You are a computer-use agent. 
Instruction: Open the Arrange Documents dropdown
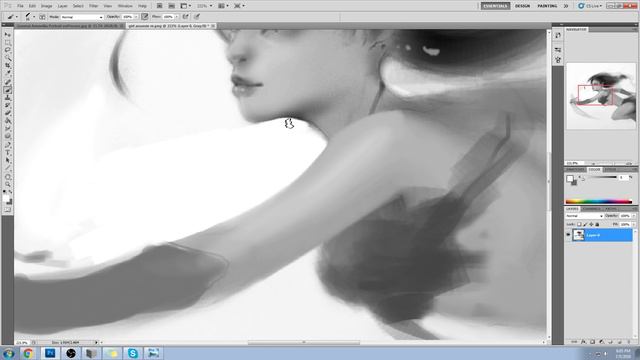tap(223, 6)
